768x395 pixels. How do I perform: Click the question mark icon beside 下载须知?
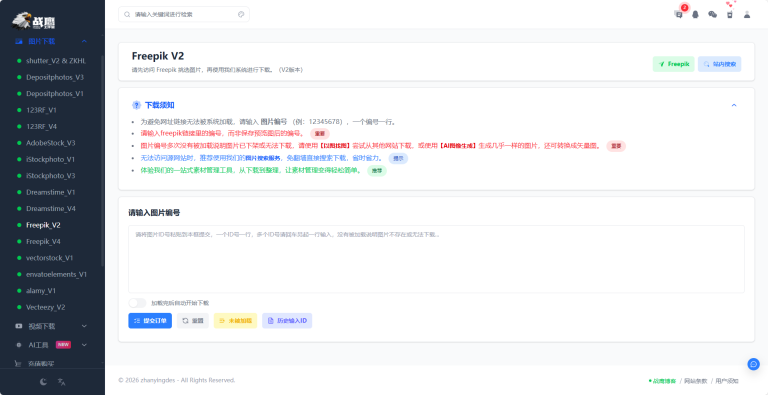(x=136, y=105)
